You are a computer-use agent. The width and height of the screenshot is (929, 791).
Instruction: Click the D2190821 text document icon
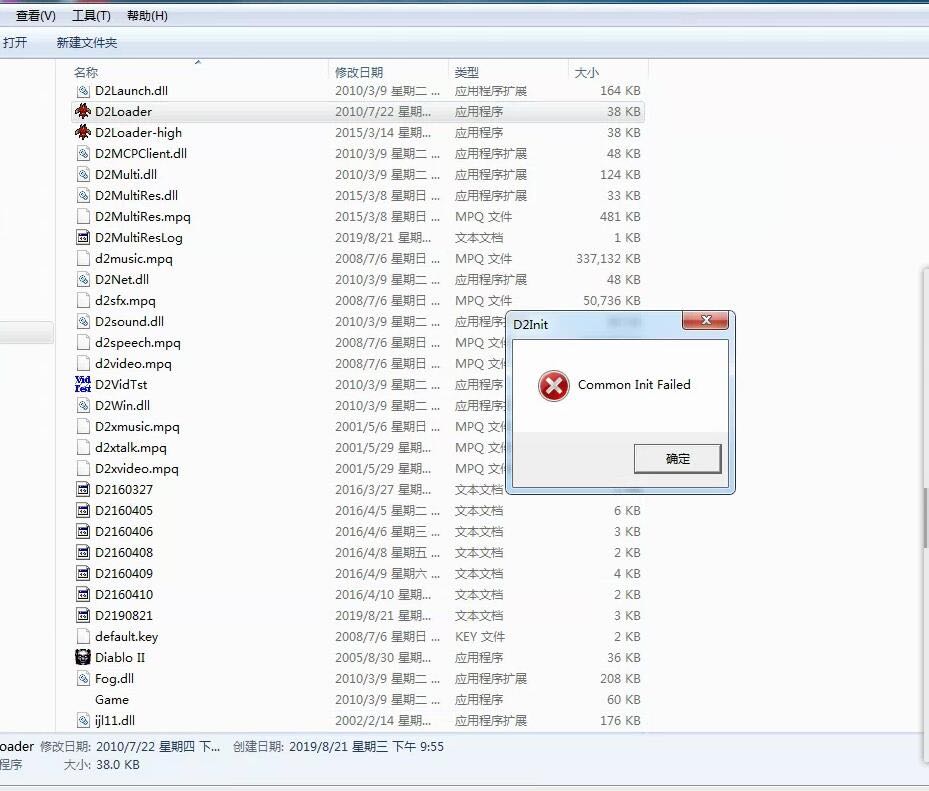[x=83, y=616]
